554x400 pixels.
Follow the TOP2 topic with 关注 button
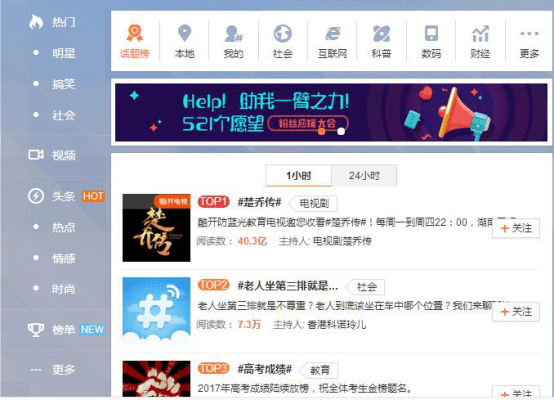tap(516, 312)
